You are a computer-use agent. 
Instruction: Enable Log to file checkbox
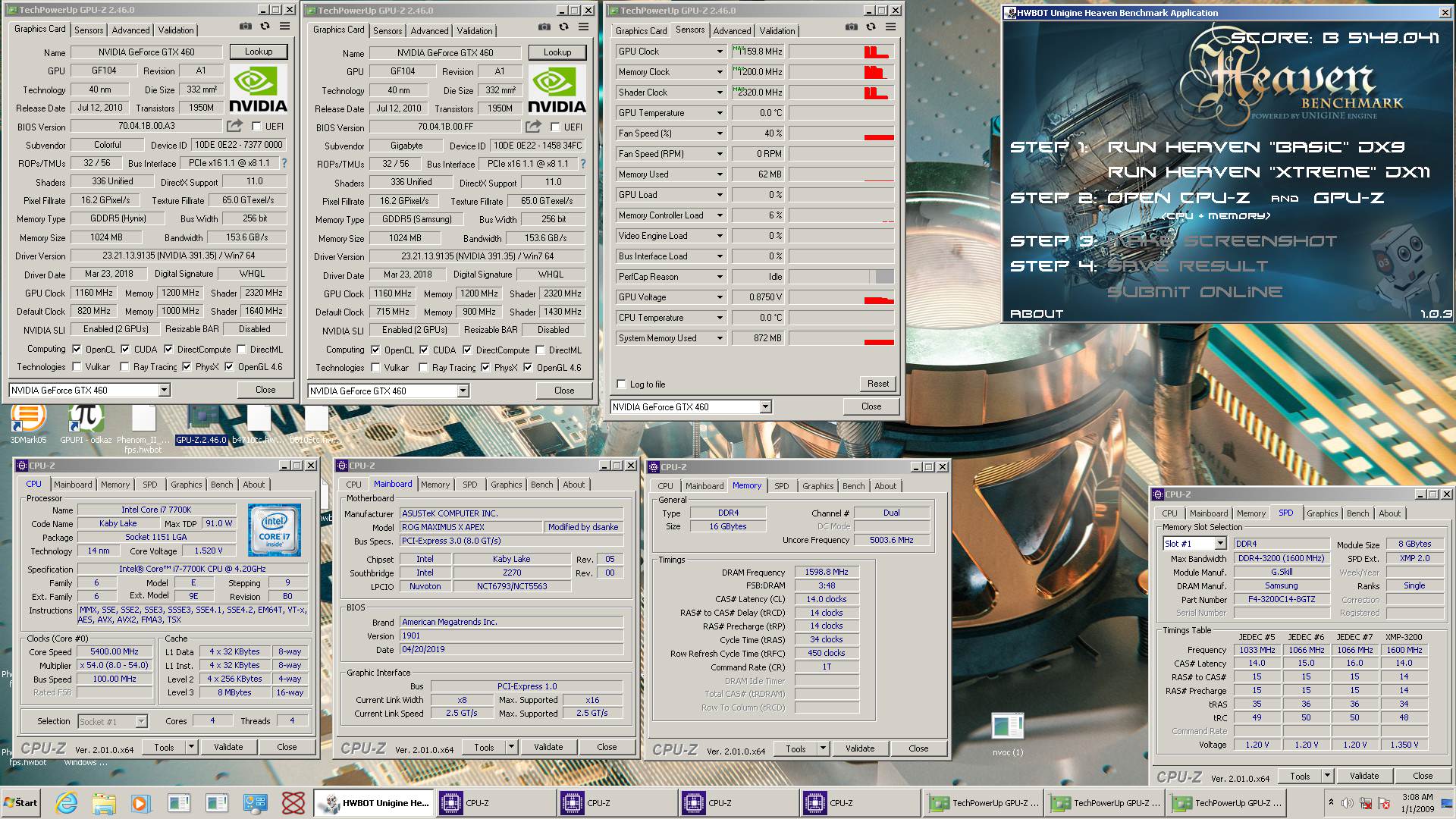621,384
